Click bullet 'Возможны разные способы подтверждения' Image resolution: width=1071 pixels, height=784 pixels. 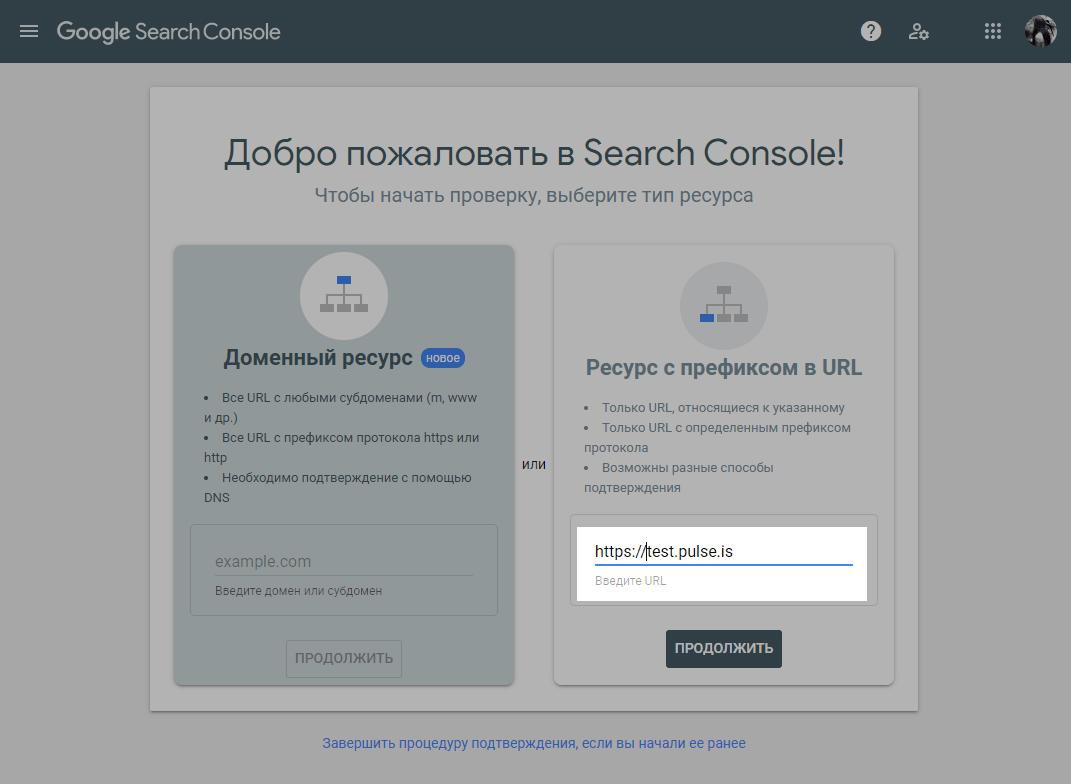click(x=679, y=478)
